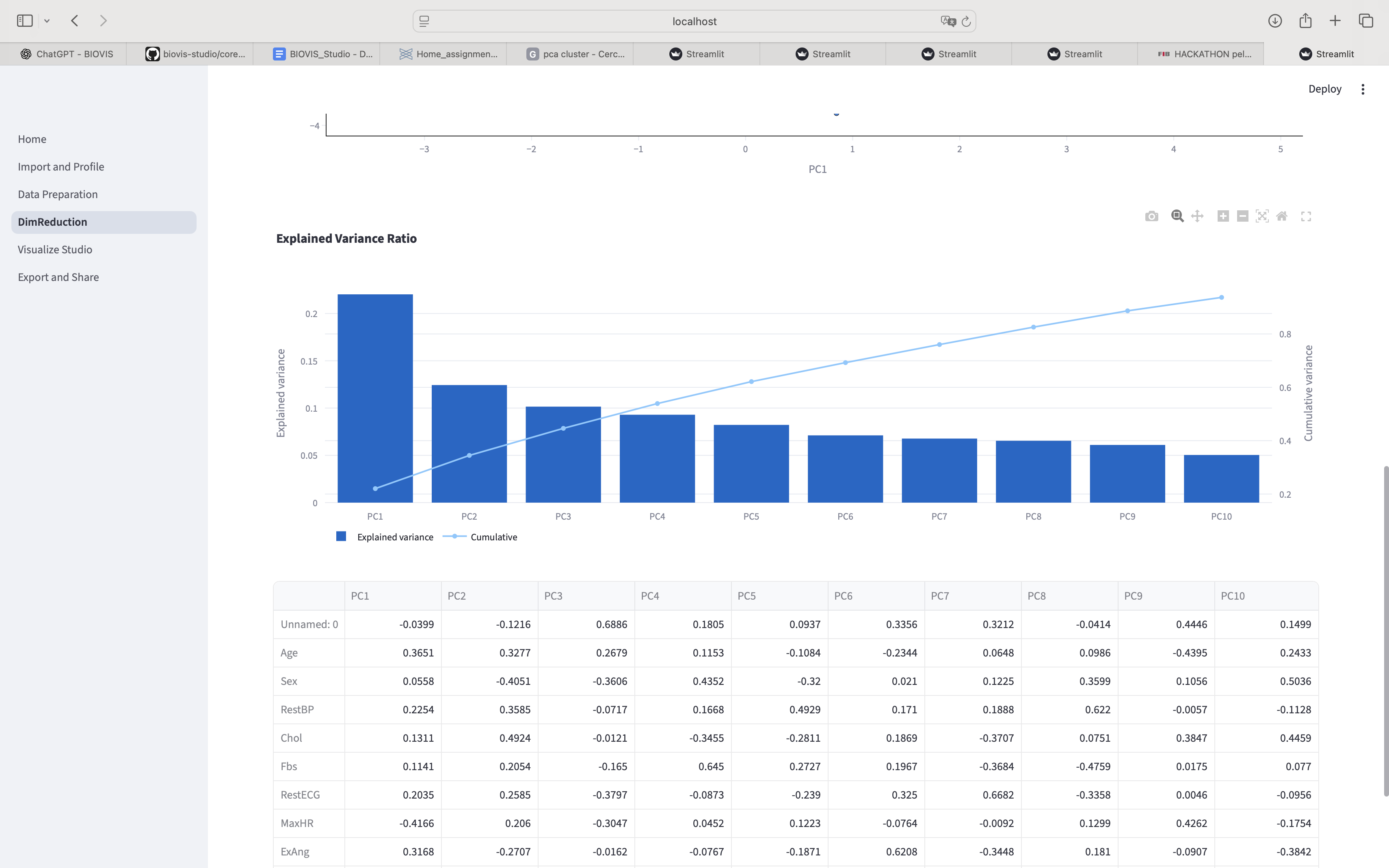The image size is (1389, 868).
Task: Select the plot Pan tool
Action: click(x=1197, y=216)
